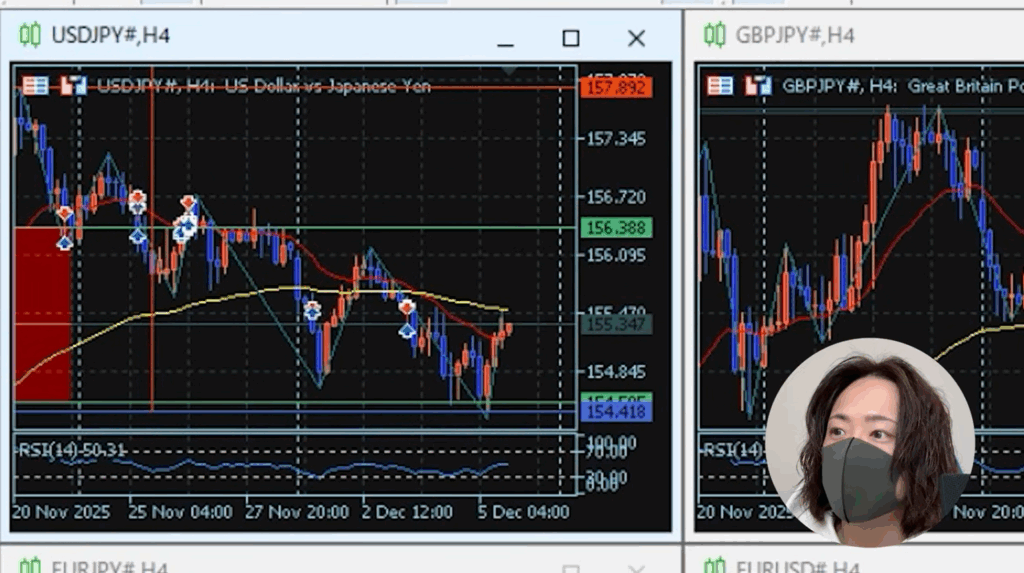Screen dimensions: 1024x573
Task: Click the orange 157.892 price level label
Action: (615, 88)
